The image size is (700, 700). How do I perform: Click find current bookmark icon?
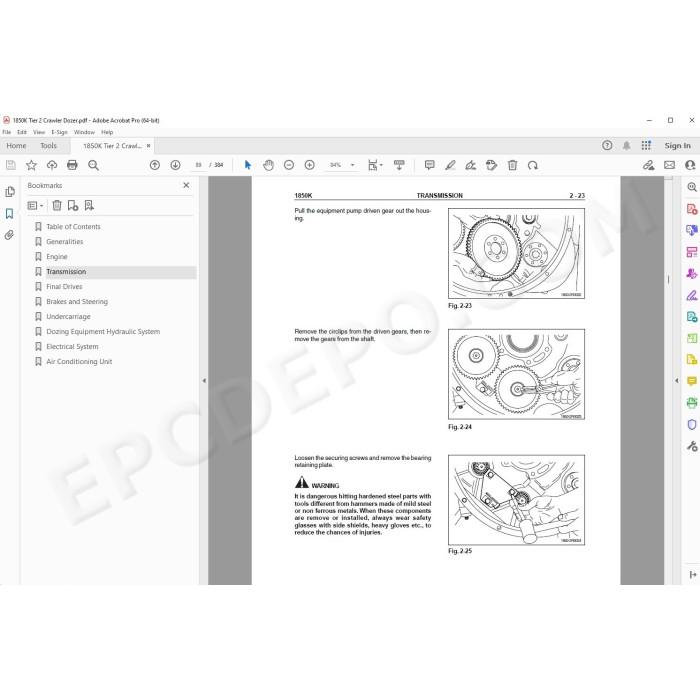[x=89, y=205]
